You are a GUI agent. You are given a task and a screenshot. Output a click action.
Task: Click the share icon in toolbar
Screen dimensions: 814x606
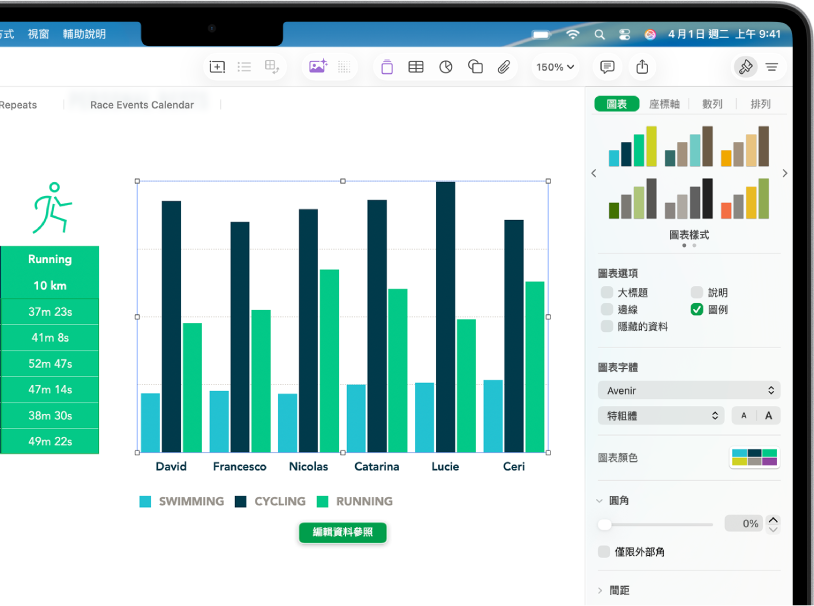pos(642,67)
